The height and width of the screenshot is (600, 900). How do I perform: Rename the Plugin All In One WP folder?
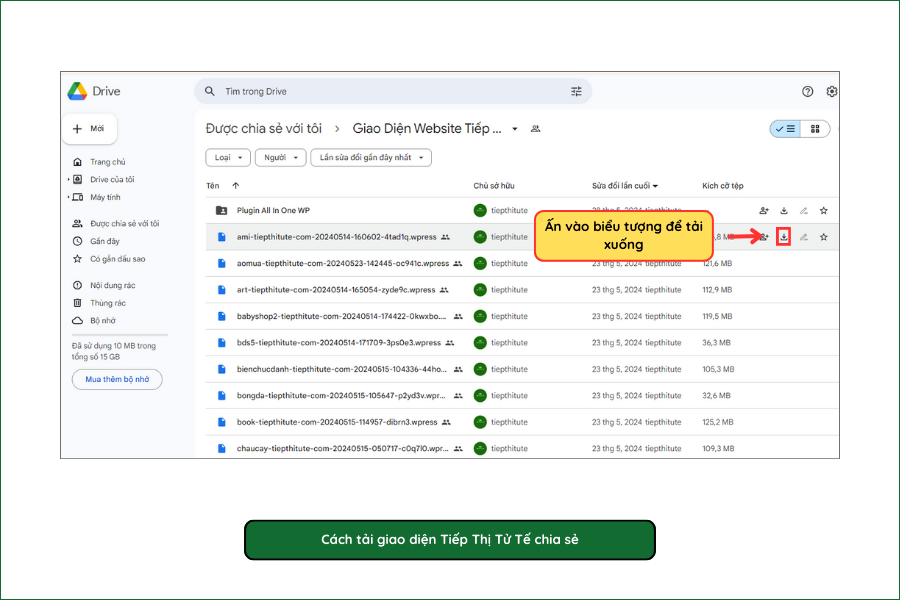pyautogui.click(x=804, y=211)
